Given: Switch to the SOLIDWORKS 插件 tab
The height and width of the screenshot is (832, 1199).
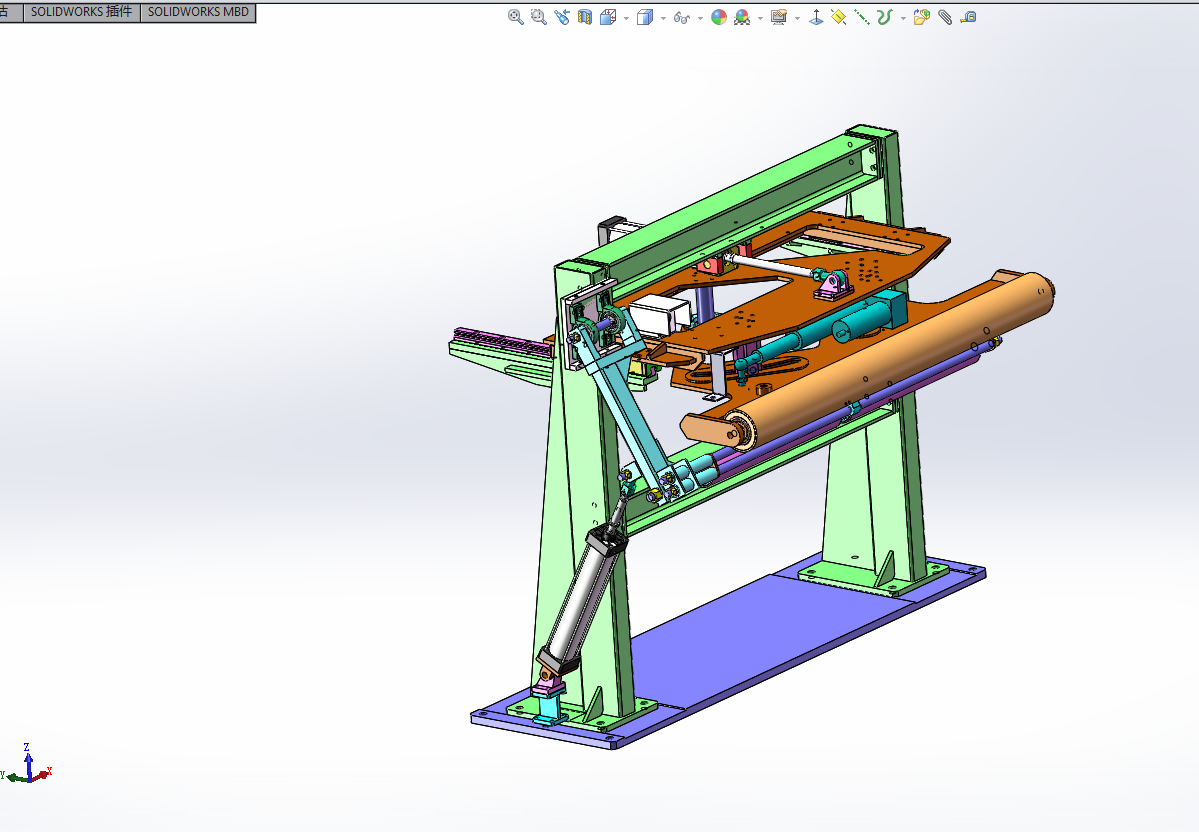Looking at the screenshot, I should (81, 12).
